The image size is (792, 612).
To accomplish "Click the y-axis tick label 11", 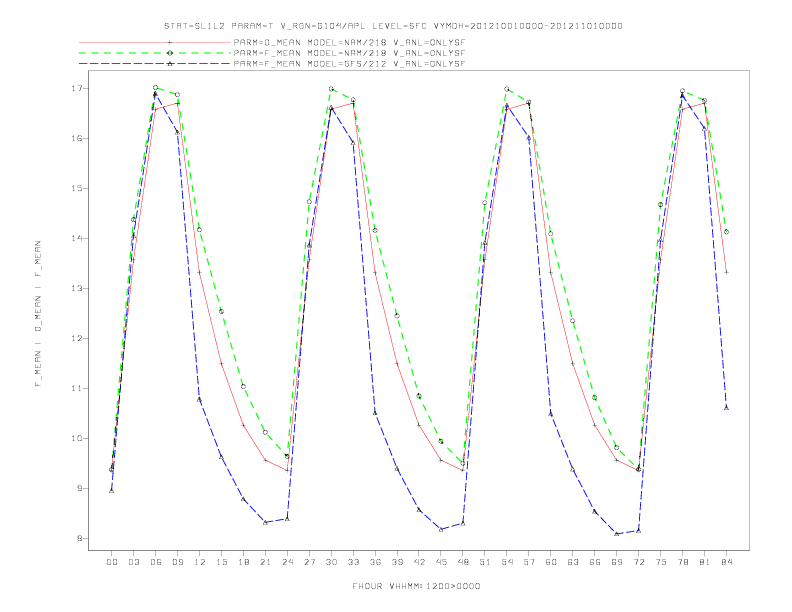I will [x=77, y=388].
